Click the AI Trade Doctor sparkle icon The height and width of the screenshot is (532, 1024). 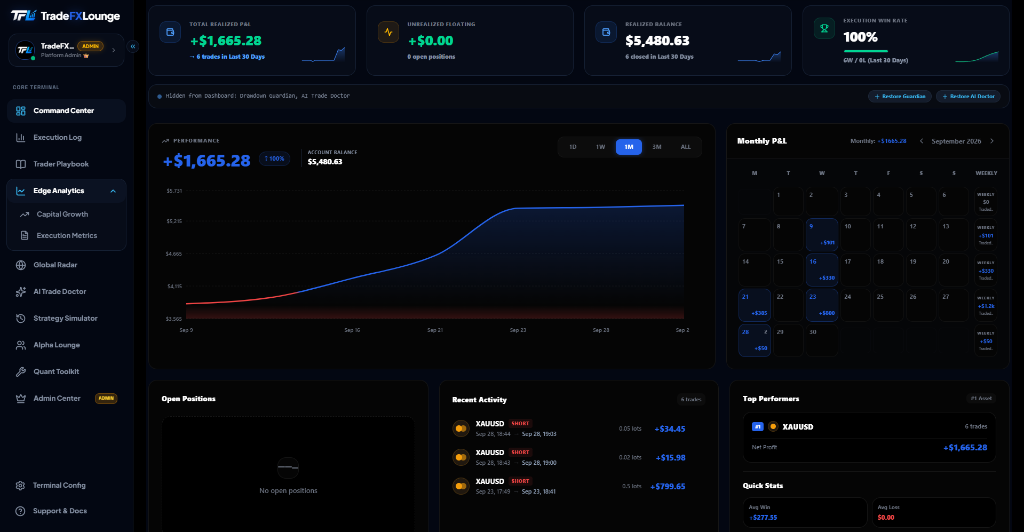click(21, 292)
